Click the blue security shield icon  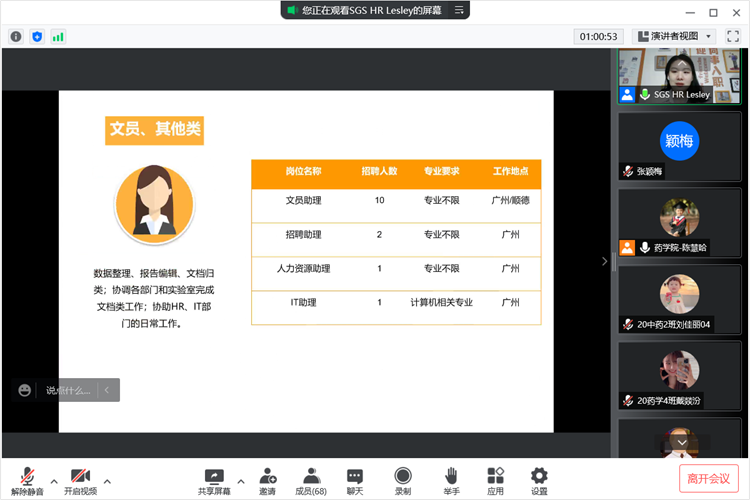[x=37, y=36]
